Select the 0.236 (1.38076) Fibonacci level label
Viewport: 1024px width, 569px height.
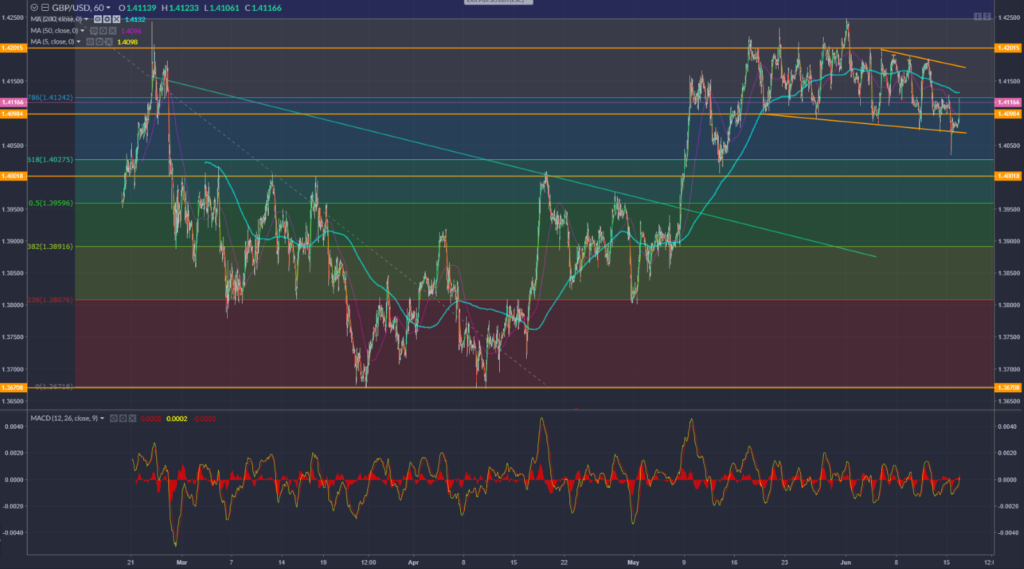pyautogui.click(x=50, y=300)
